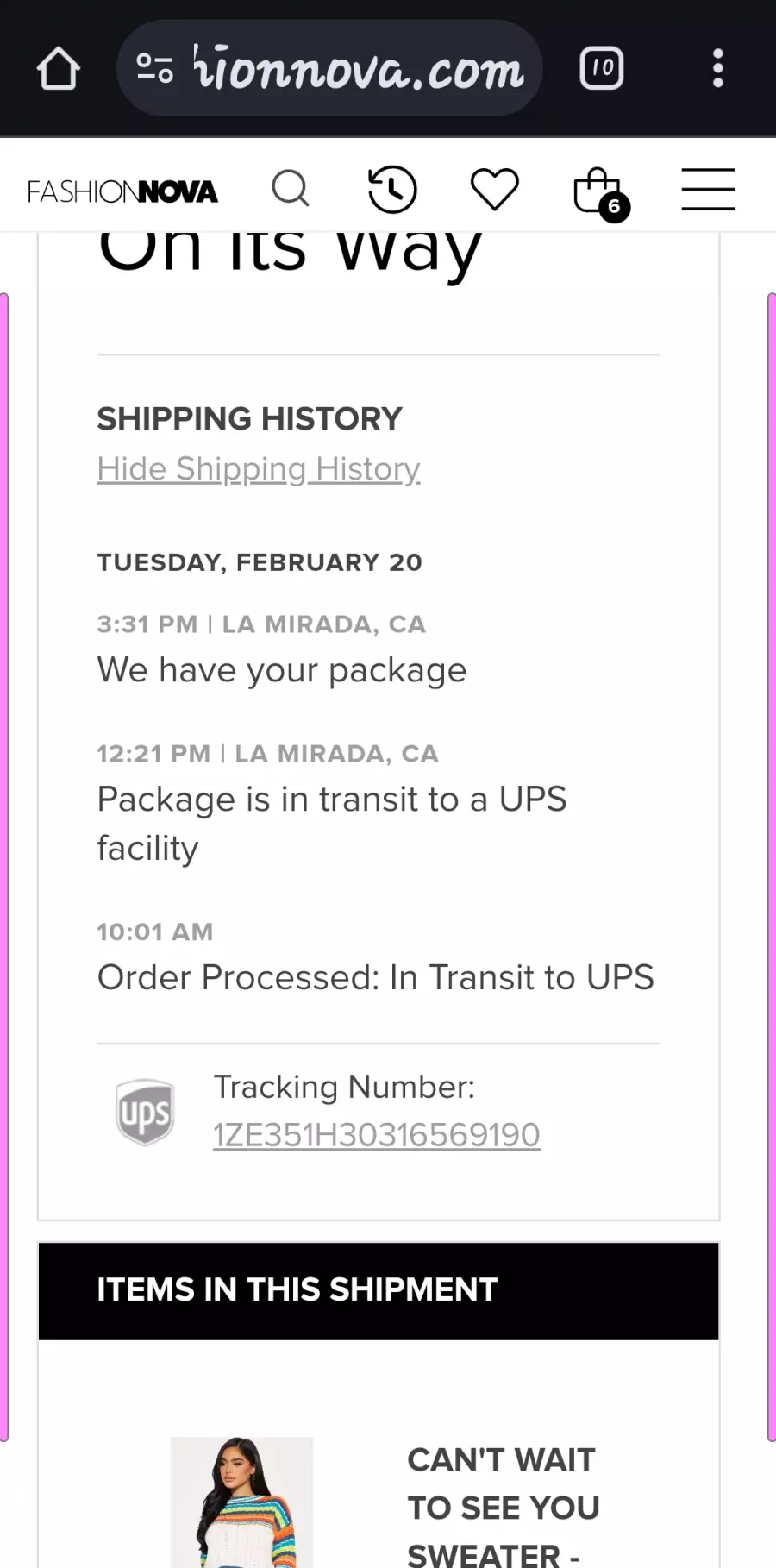776x1568 pixels.
Task: Open site settings icon in address bar
Action: 155,68
